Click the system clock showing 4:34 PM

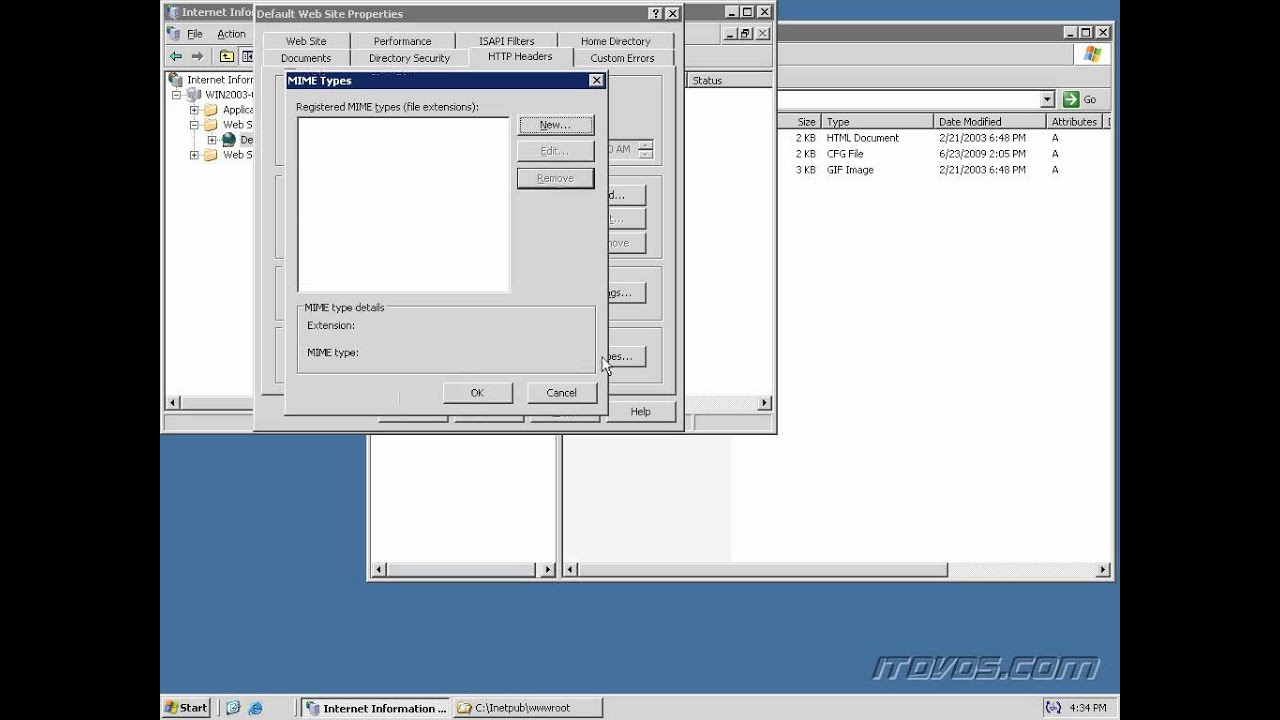click(1088, 708)
